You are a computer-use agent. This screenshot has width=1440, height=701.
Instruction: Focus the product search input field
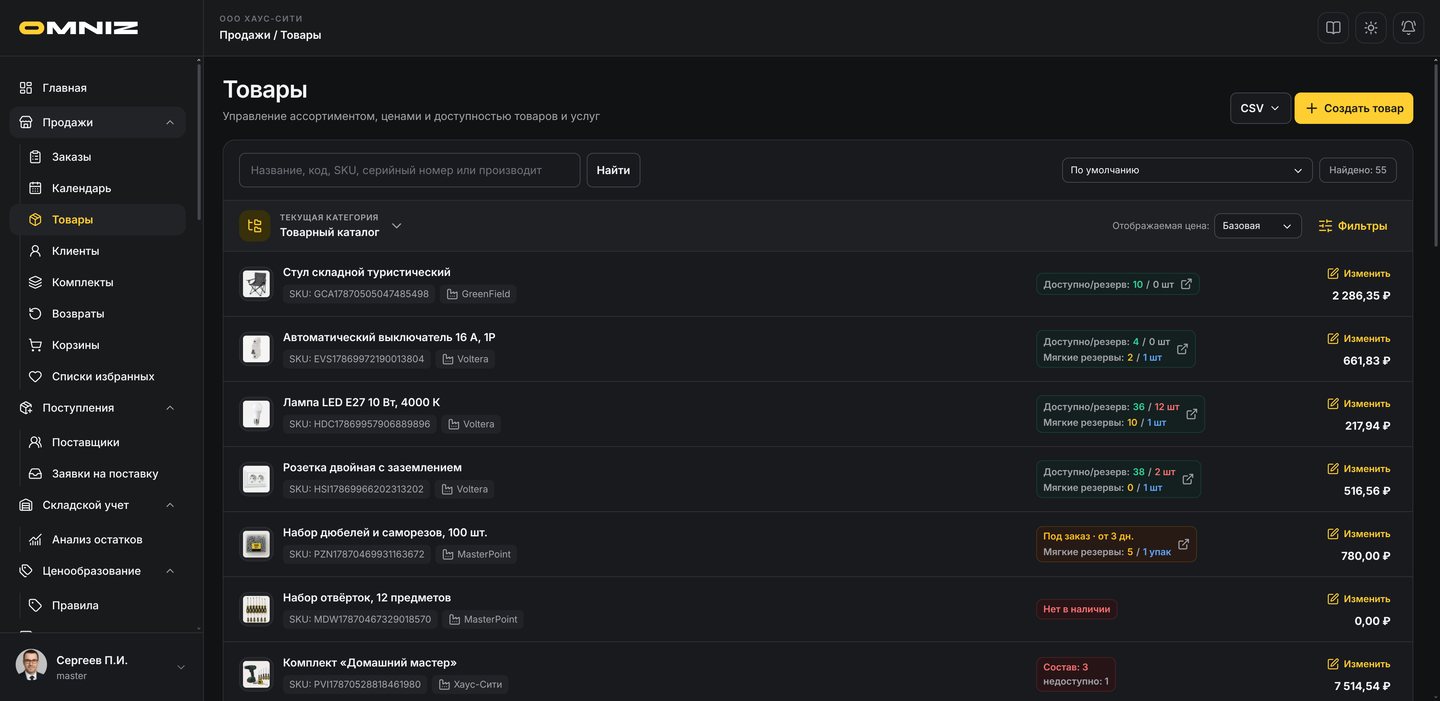tap(409, 170)
